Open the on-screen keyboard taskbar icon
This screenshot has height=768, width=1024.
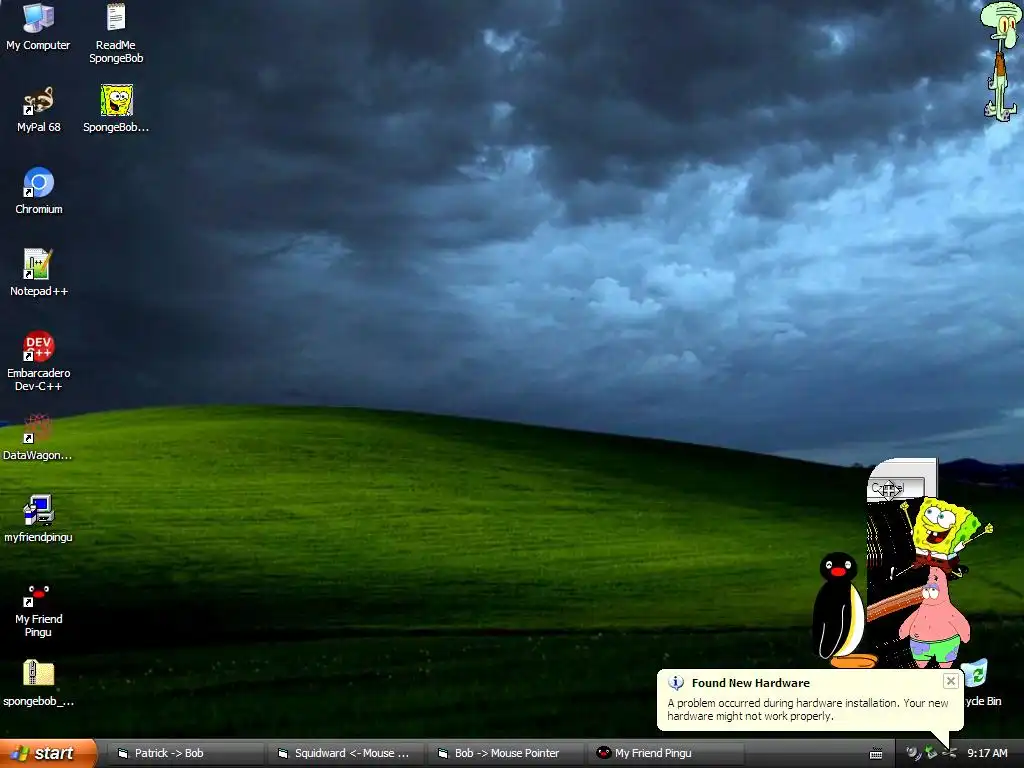876,754
